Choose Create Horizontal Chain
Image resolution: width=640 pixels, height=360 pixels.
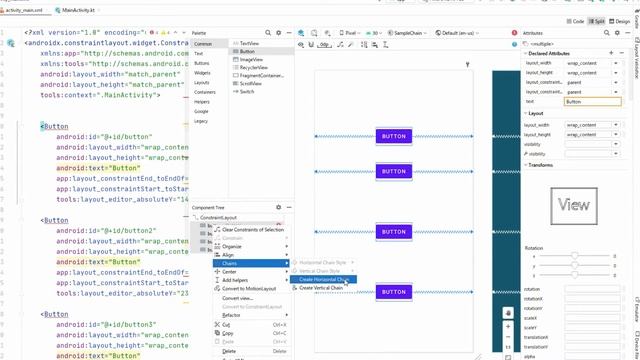(x=323, y=279)
